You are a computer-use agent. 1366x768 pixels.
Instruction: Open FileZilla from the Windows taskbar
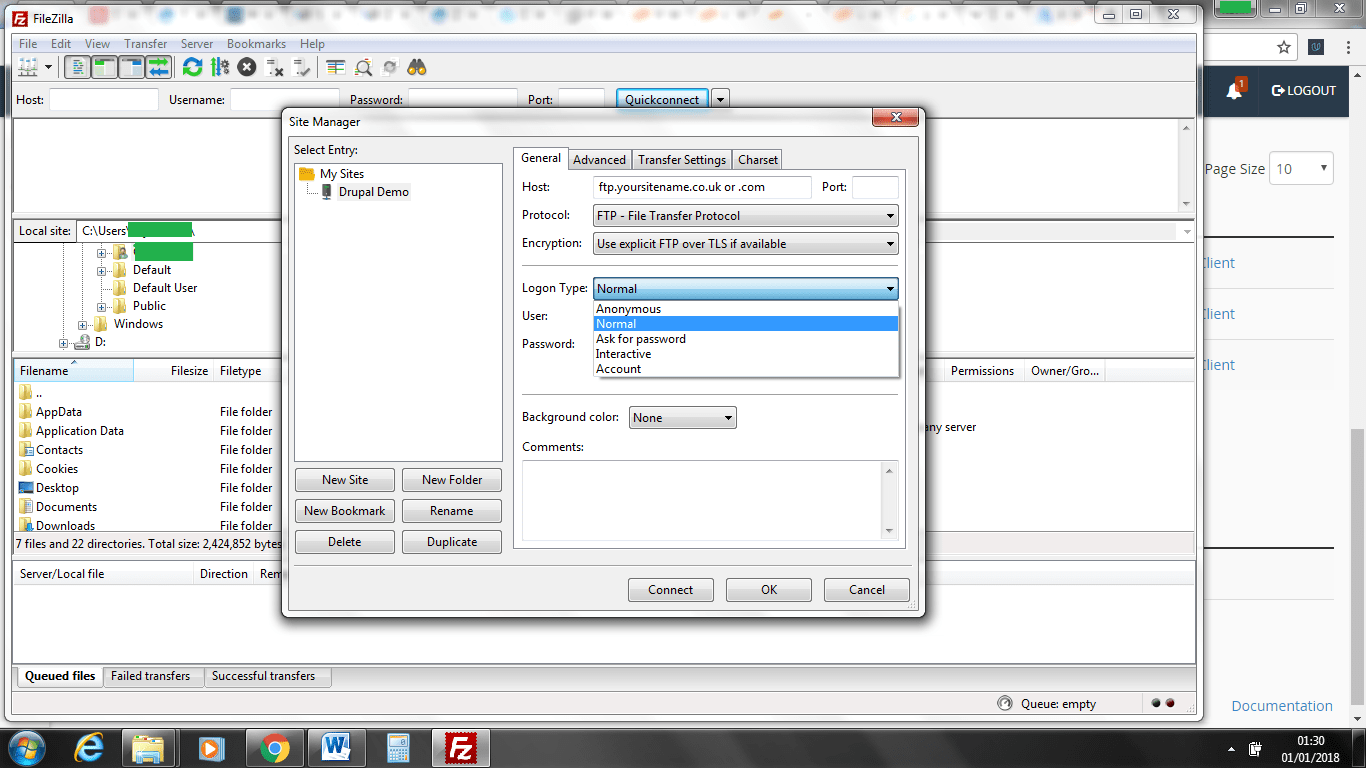[460, 748]
